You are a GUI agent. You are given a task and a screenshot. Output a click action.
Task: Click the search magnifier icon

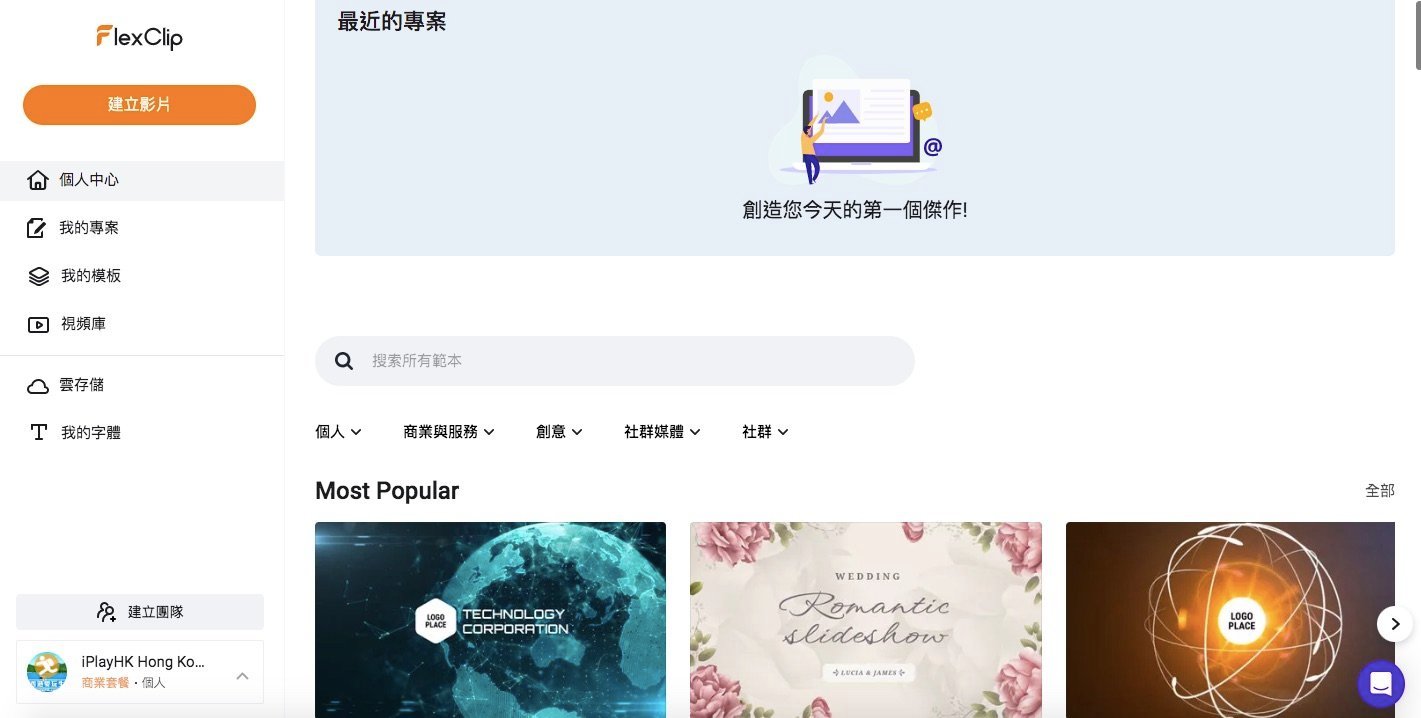[344, 361]
